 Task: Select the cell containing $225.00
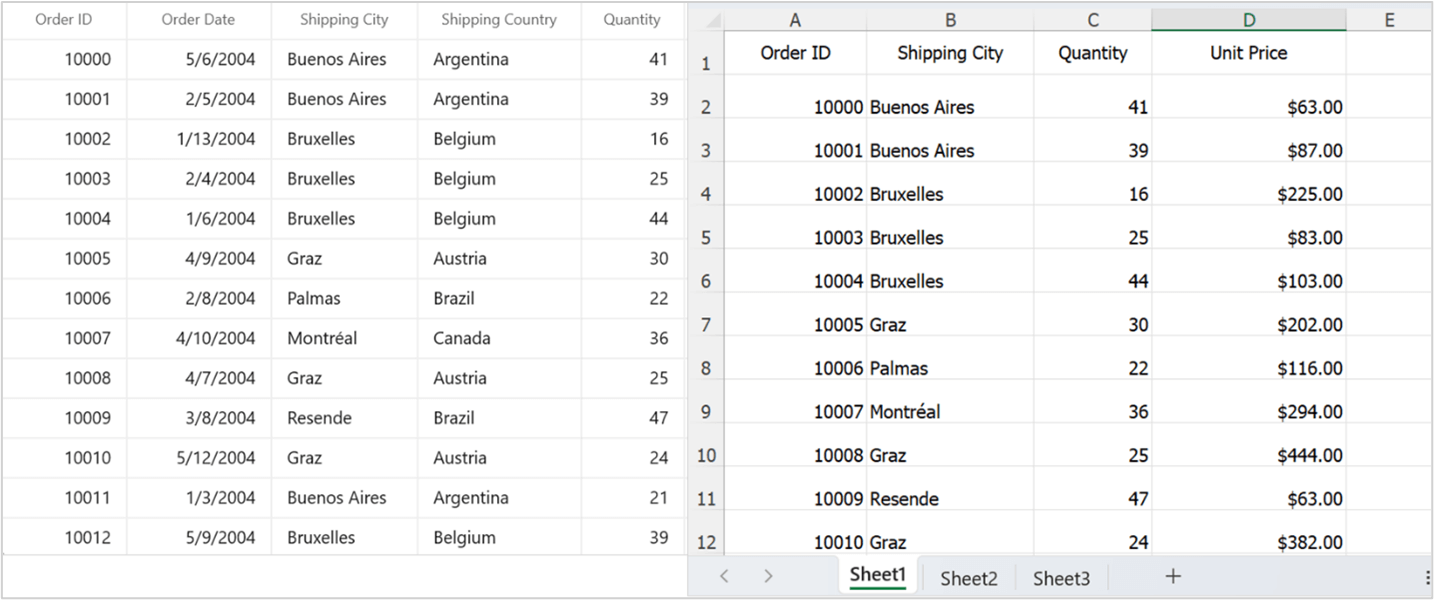(x=1250, y=194)
